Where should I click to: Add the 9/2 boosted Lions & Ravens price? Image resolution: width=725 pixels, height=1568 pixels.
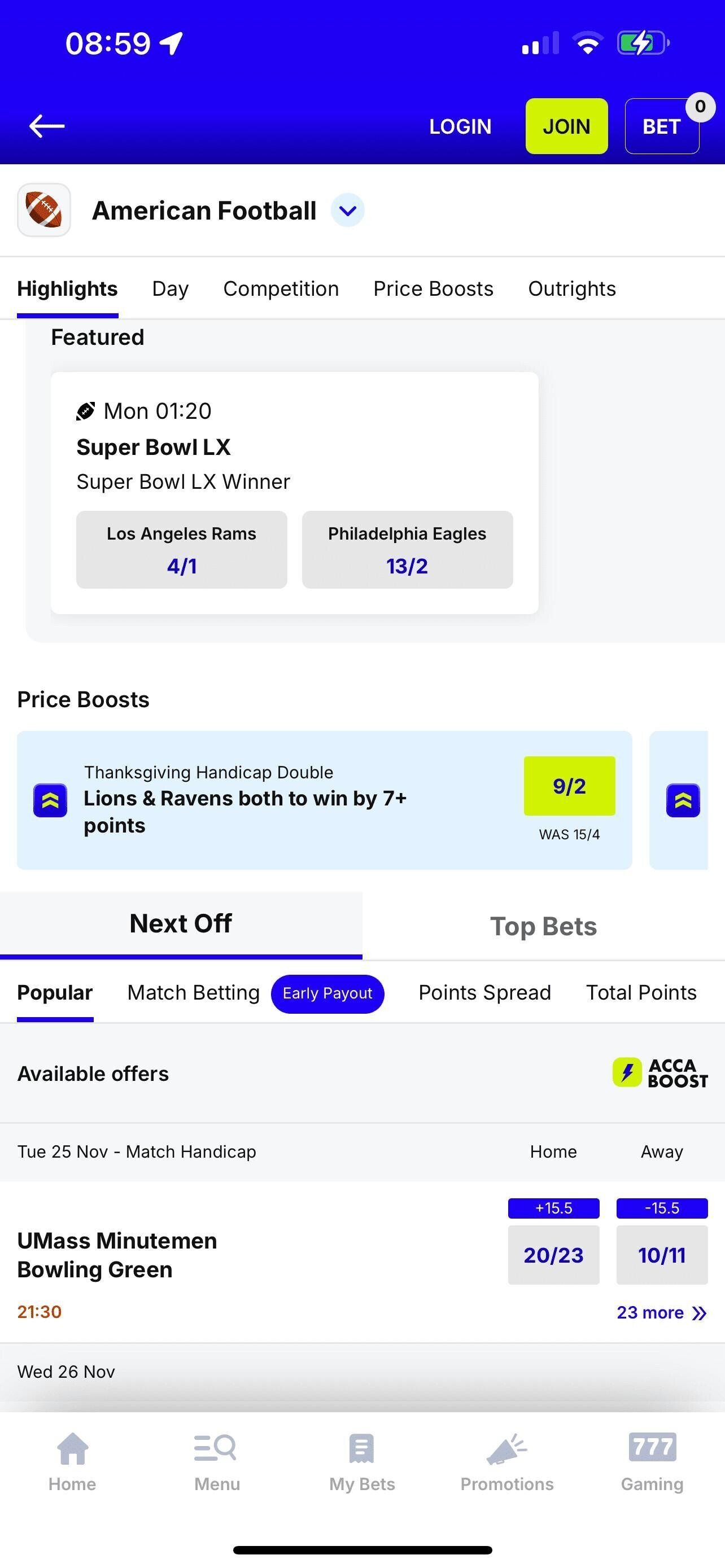tap(569, 786)
